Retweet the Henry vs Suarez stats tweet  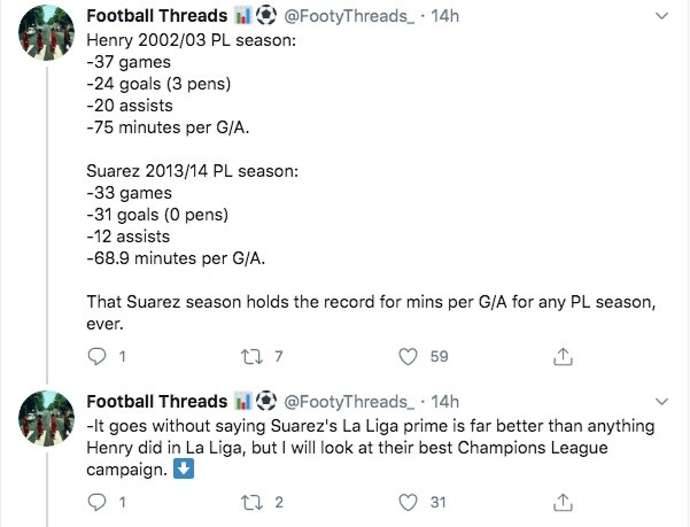tap(252, 356)
